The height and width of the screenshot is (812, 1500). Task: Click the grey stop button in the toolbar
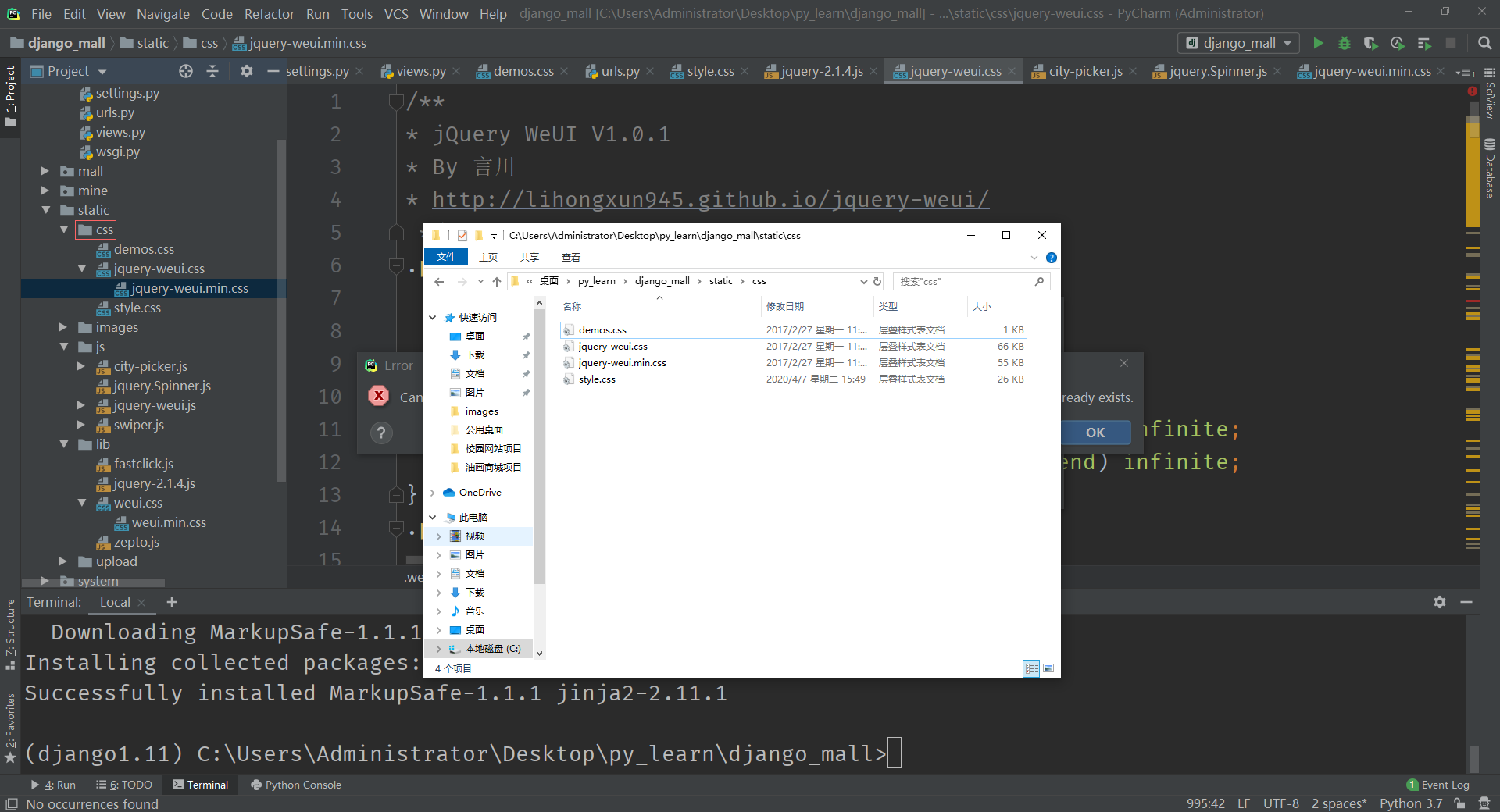[1451, 43]
